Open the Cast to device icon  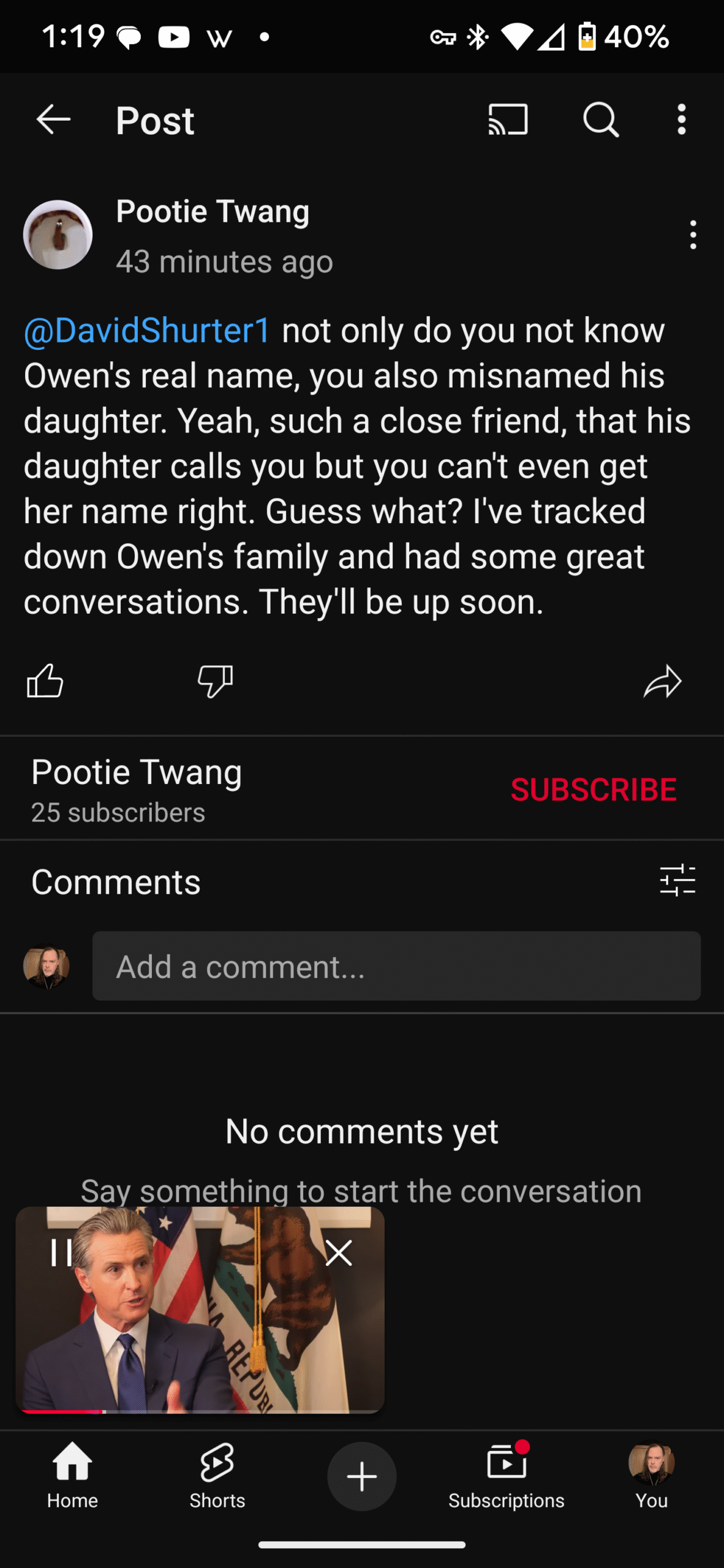(508, 119)
